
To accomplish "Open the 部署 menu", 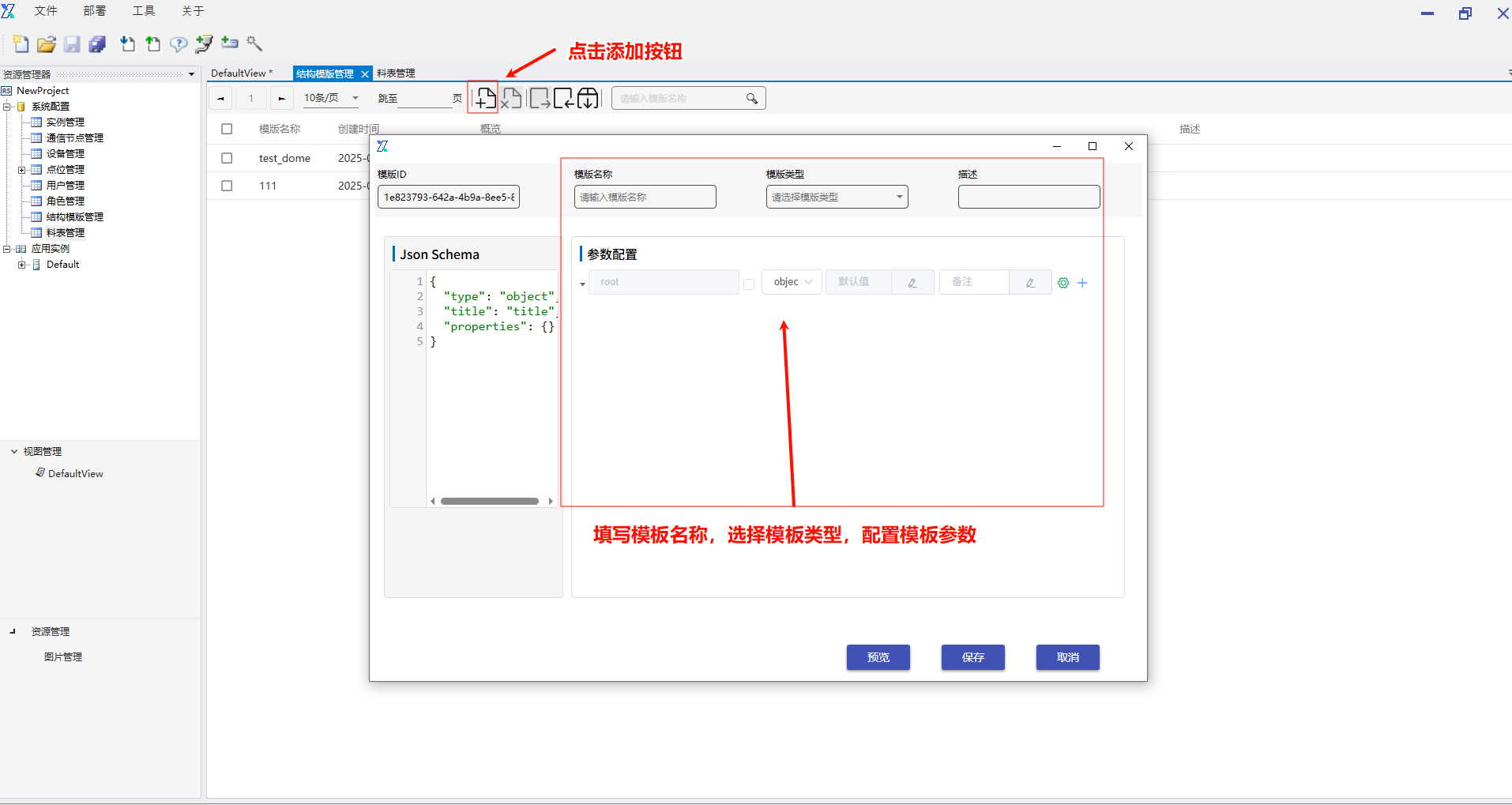I will tap(94, 11).
